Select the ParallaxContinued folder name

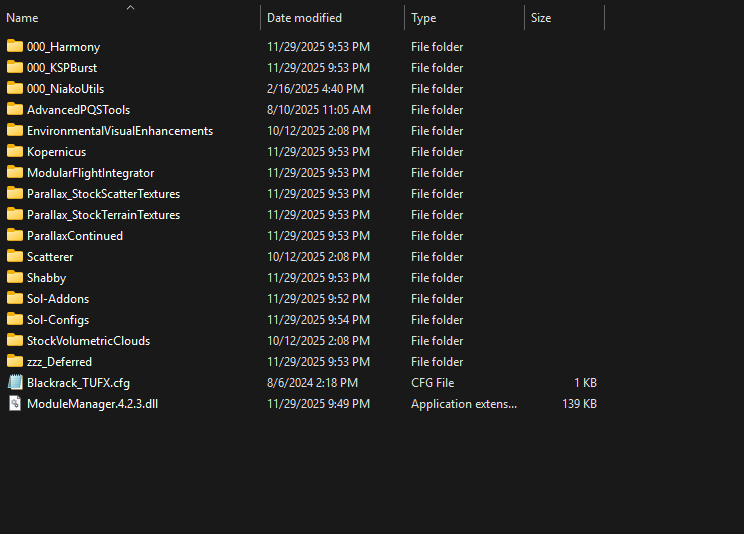point(74,235)
